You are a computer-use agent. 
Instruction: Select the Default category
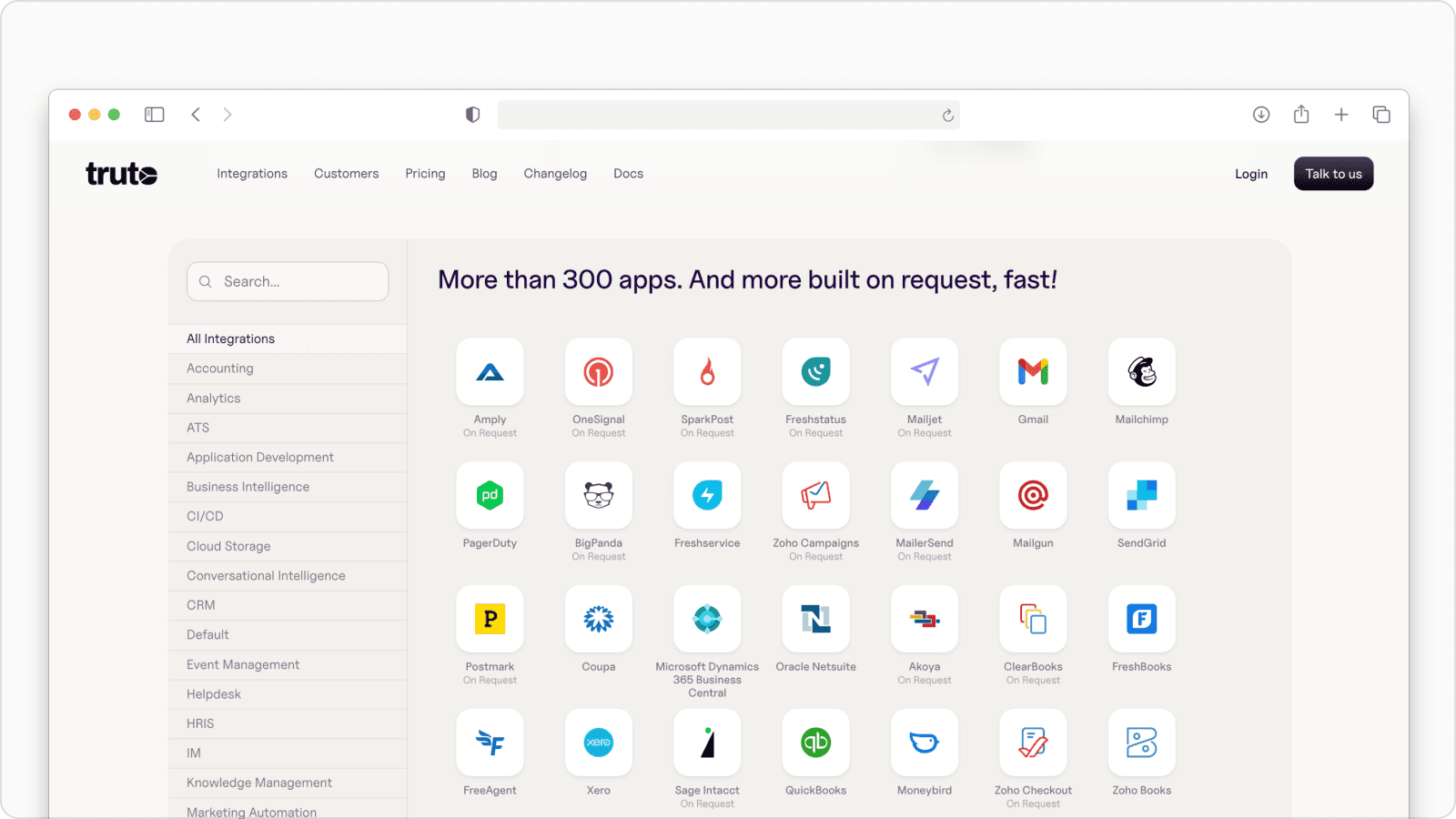coord(288,634)
